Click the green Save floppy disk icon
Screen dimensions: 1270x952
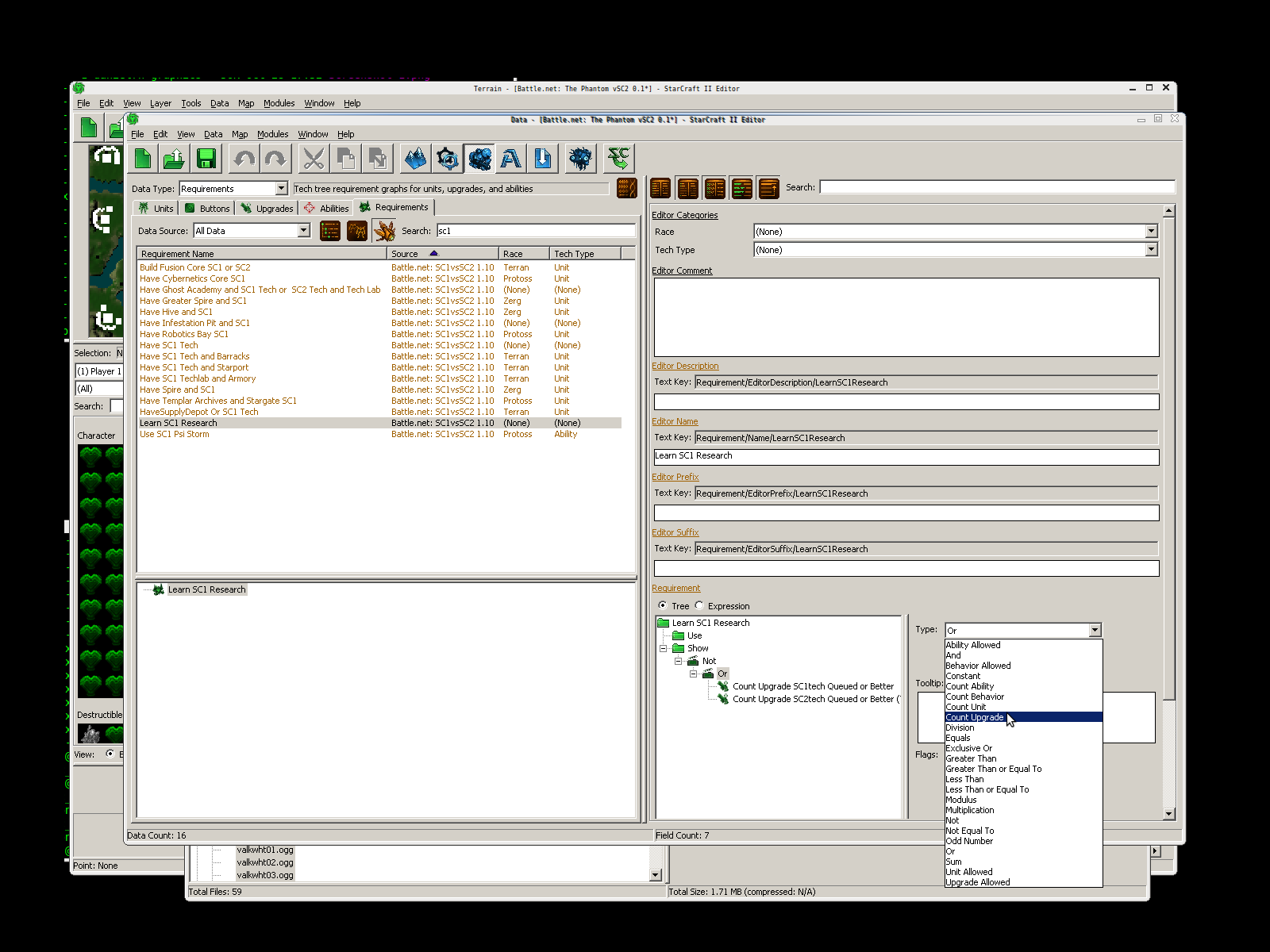coord(206,159)
